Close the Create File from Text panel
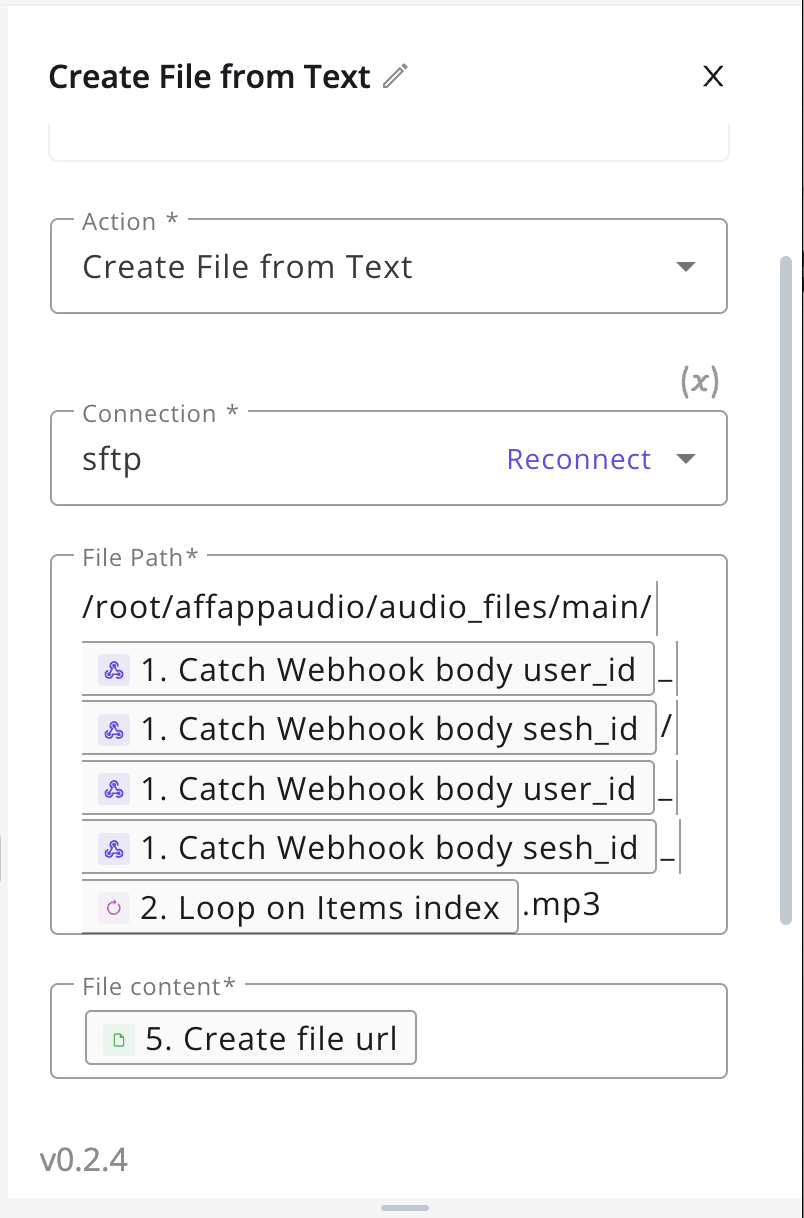The width and height of the screenshot is (804, 1218). [x=713, y=76]
